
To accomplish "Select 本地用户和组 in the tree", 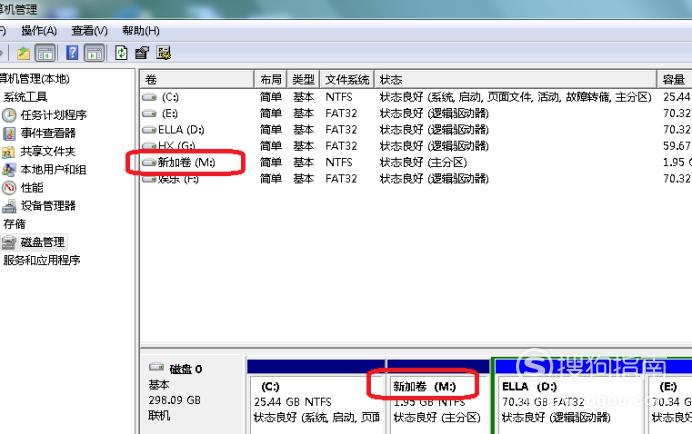I will (x=53, y=170).
